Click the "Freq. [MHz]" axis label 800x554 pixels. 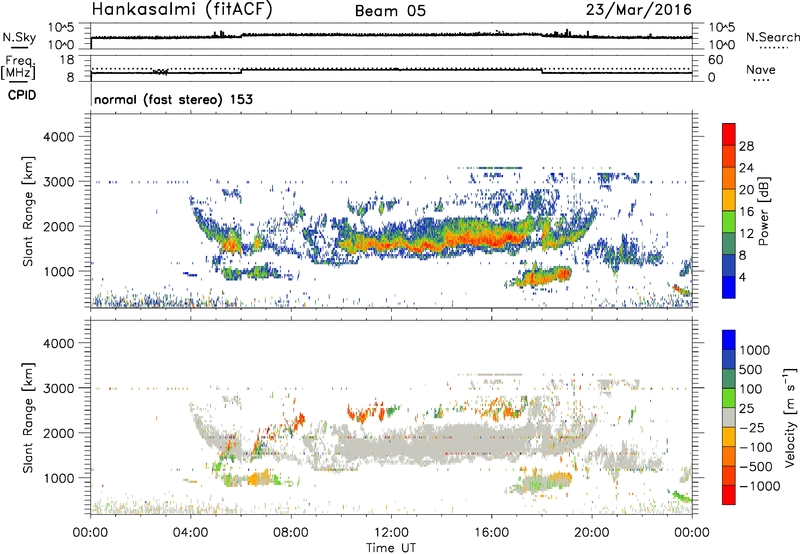point(19,67)
